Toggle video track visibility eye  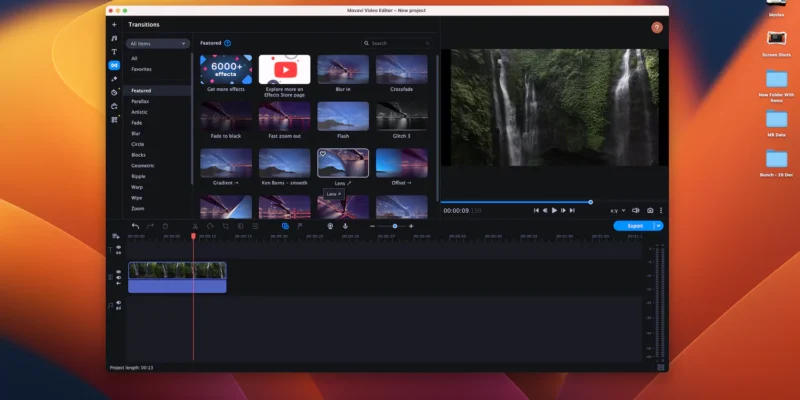tap(118, 272)
